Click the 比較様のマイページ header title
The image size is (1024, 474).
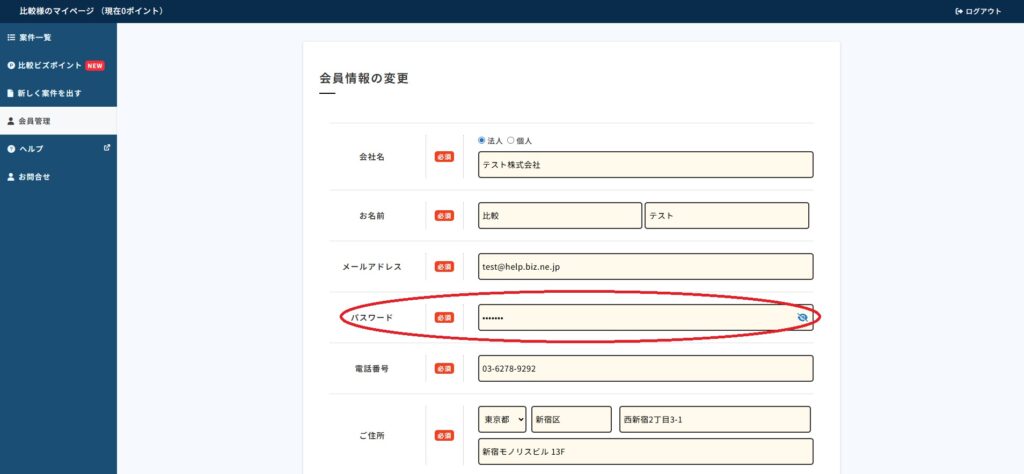(90, 11)
